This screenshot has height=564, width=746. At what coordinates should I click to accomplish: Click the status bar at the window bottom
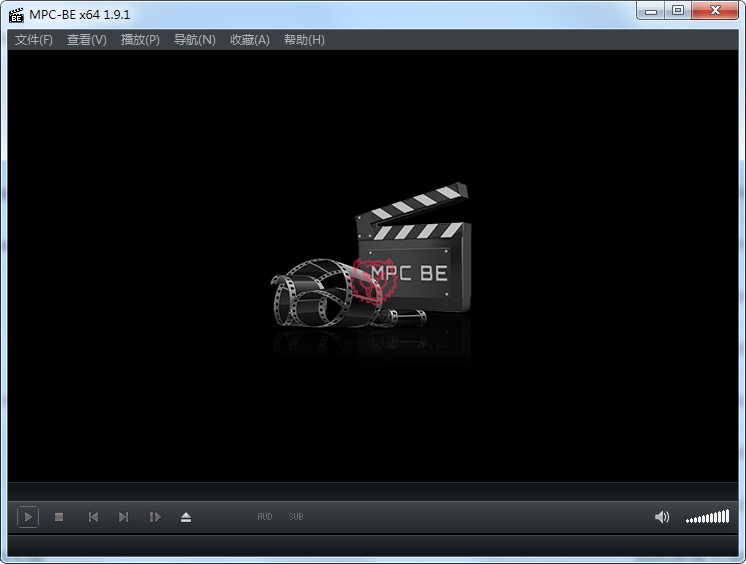pyautogui.click(x=373, y=545)
